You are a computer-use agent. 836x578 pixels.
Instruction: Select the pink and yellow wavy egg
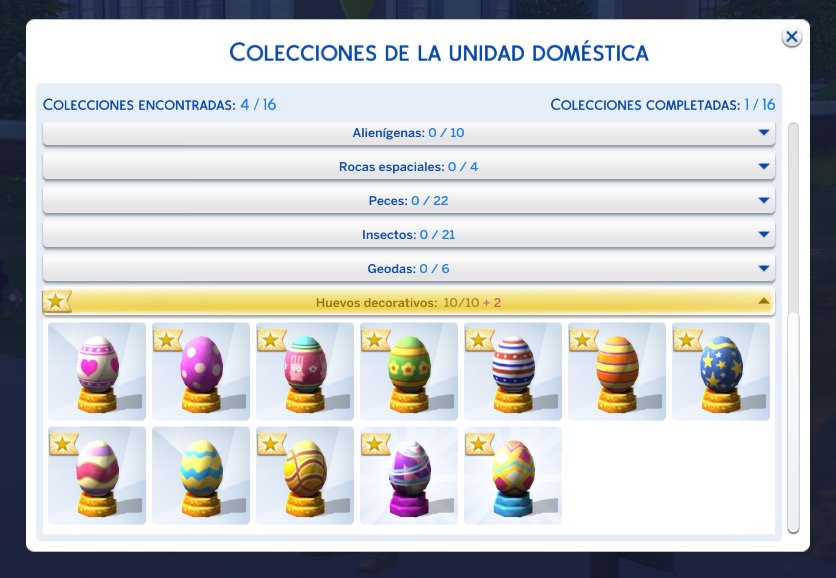(x=97, y=474)
